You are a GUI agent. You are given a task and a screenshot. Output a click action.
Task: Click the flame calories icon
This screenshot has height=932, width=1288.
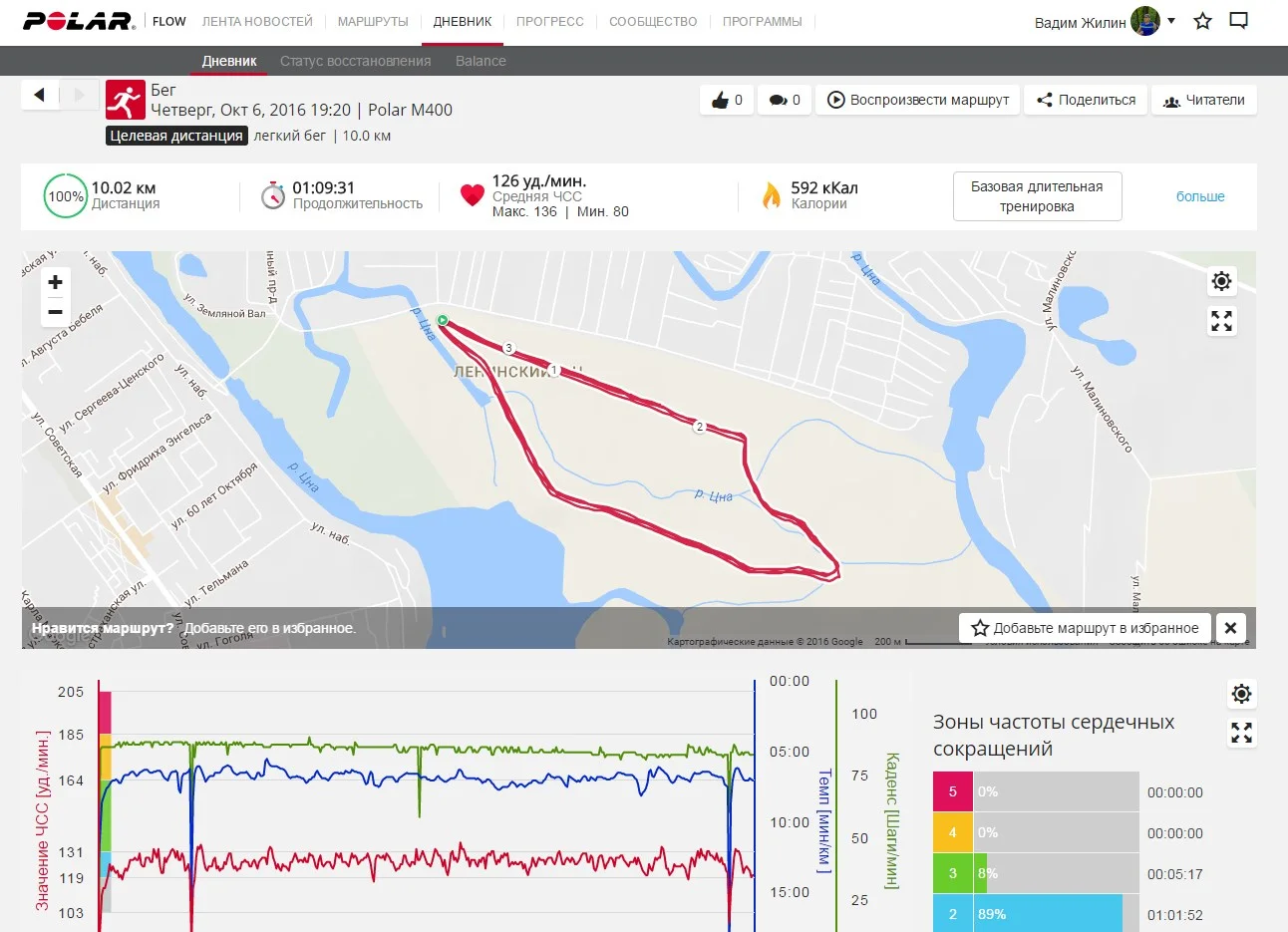click(x=772, y=195)
